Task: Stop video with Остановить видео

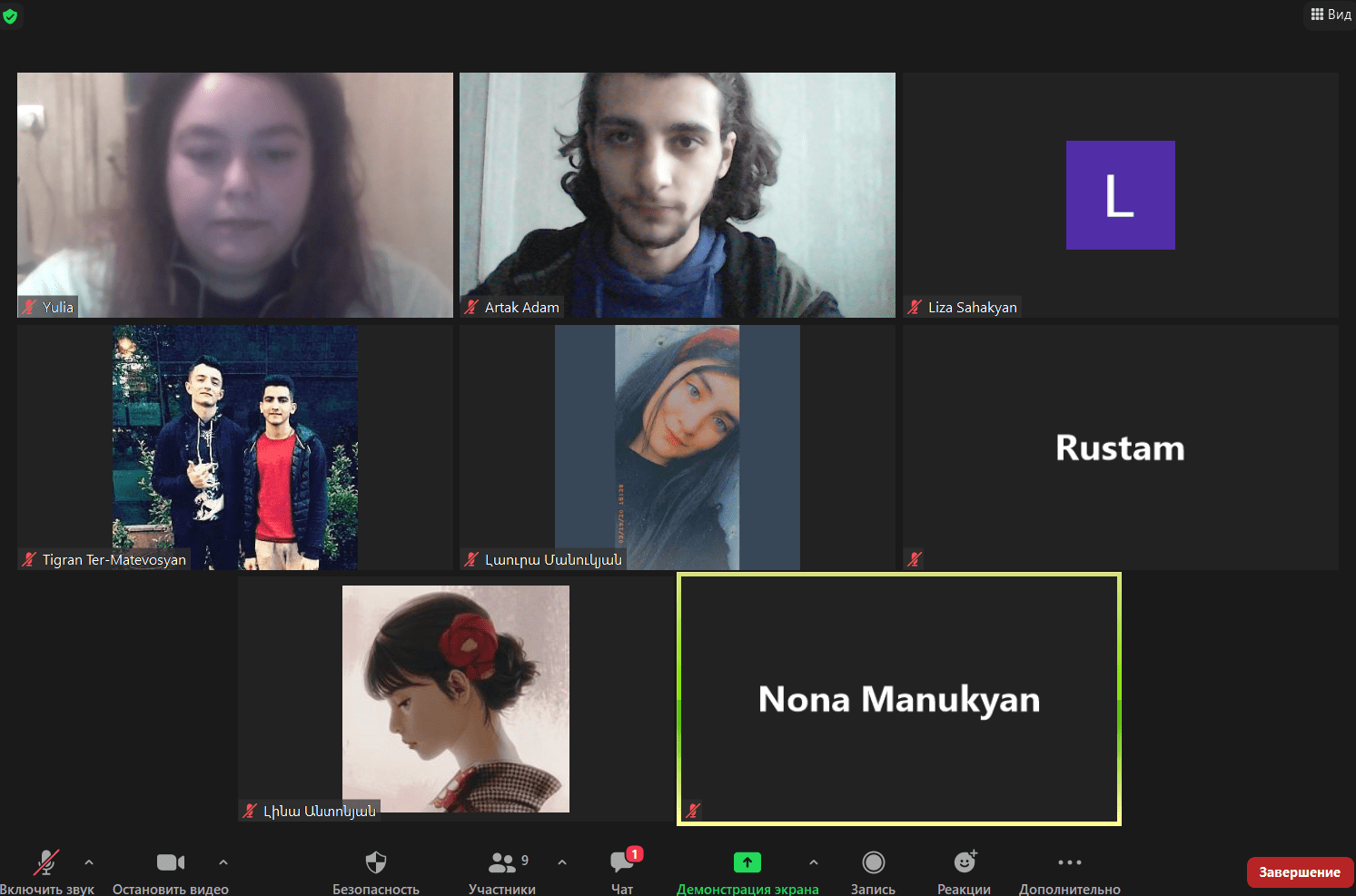Action: (x=170, y=863)
